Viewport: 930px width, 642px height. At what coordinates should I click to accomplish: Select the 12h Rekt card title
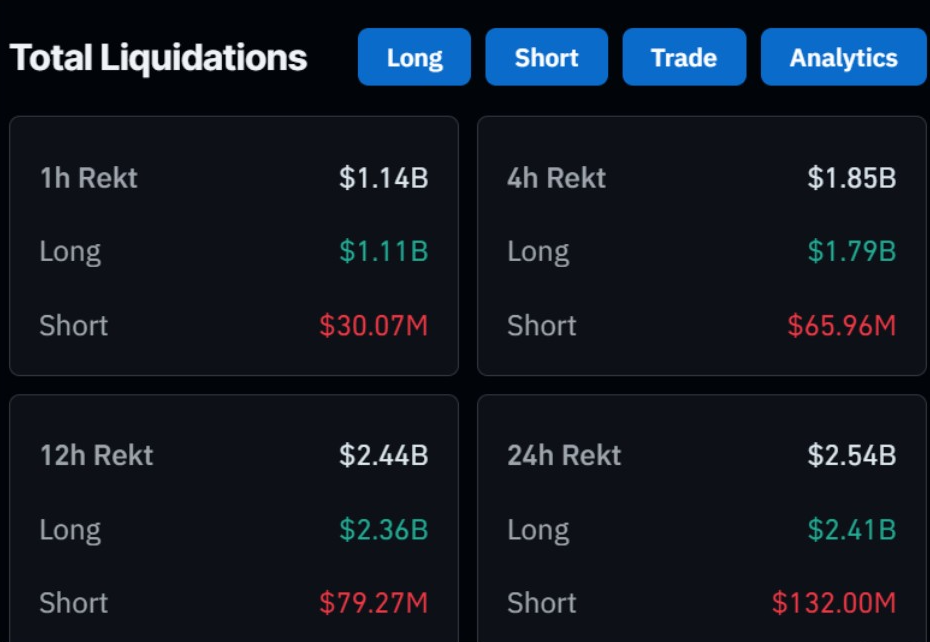point(96,455)
